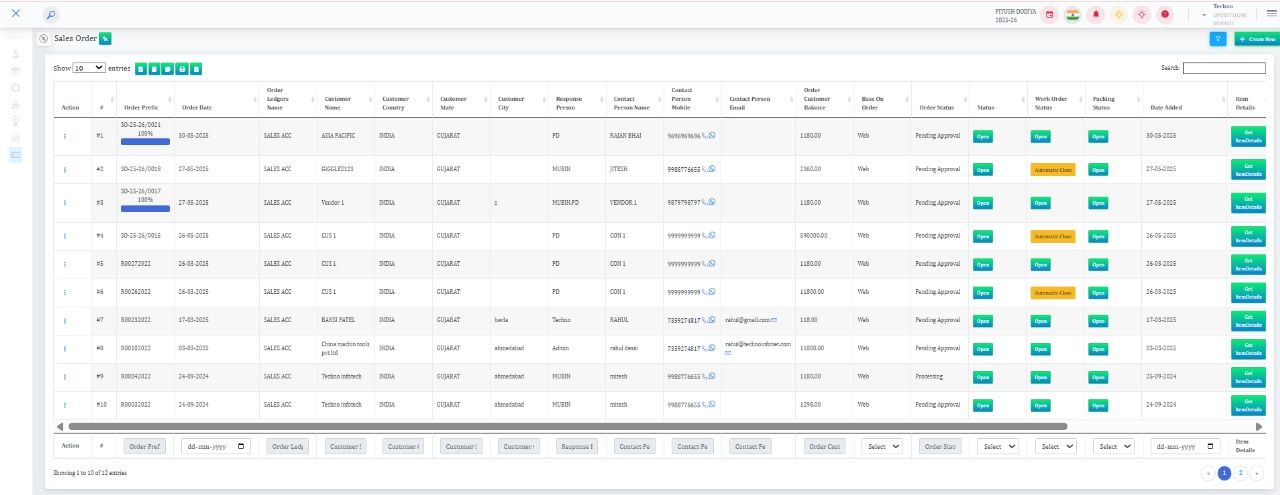The width and height of the screenshot is (1280, 495).
Task: Open action menu dots for row #4
Action: click(x=65, y=236)
